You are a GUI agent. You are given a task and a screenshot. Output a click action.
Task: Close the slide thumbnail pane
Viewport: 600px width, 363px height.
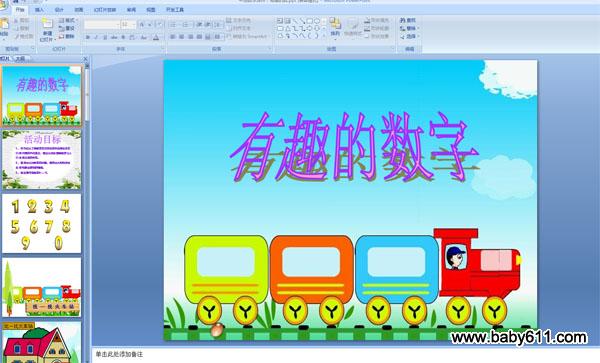[85, 59]
